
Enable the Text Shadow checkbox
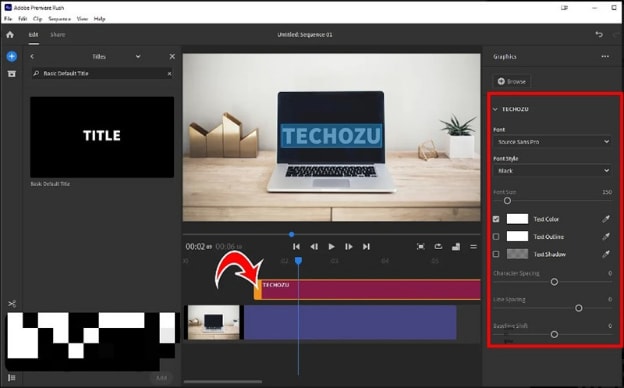pyautogui.click(x=496, y=254)
